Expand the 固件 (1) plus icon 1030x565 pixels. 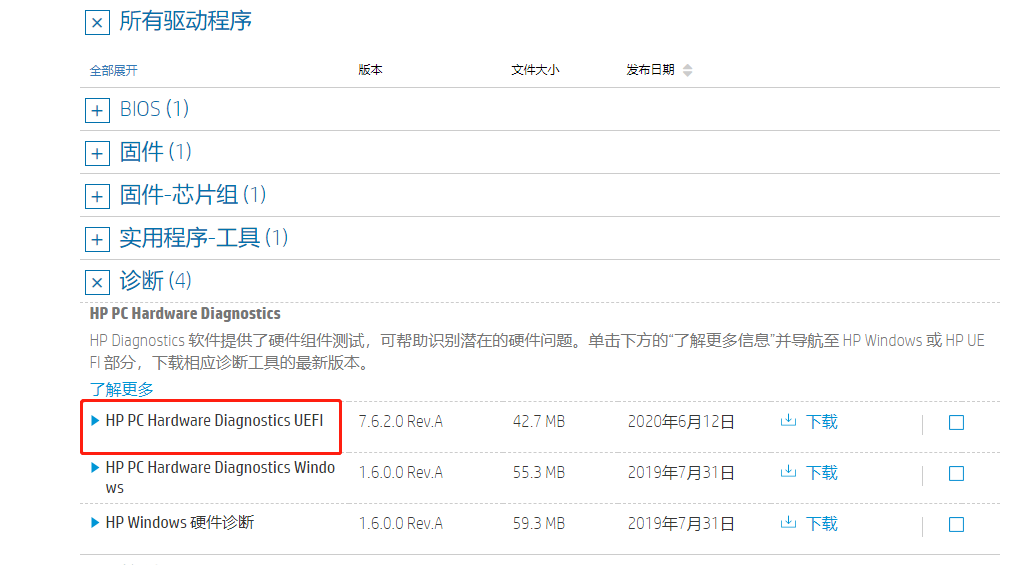tap(97, 153)
